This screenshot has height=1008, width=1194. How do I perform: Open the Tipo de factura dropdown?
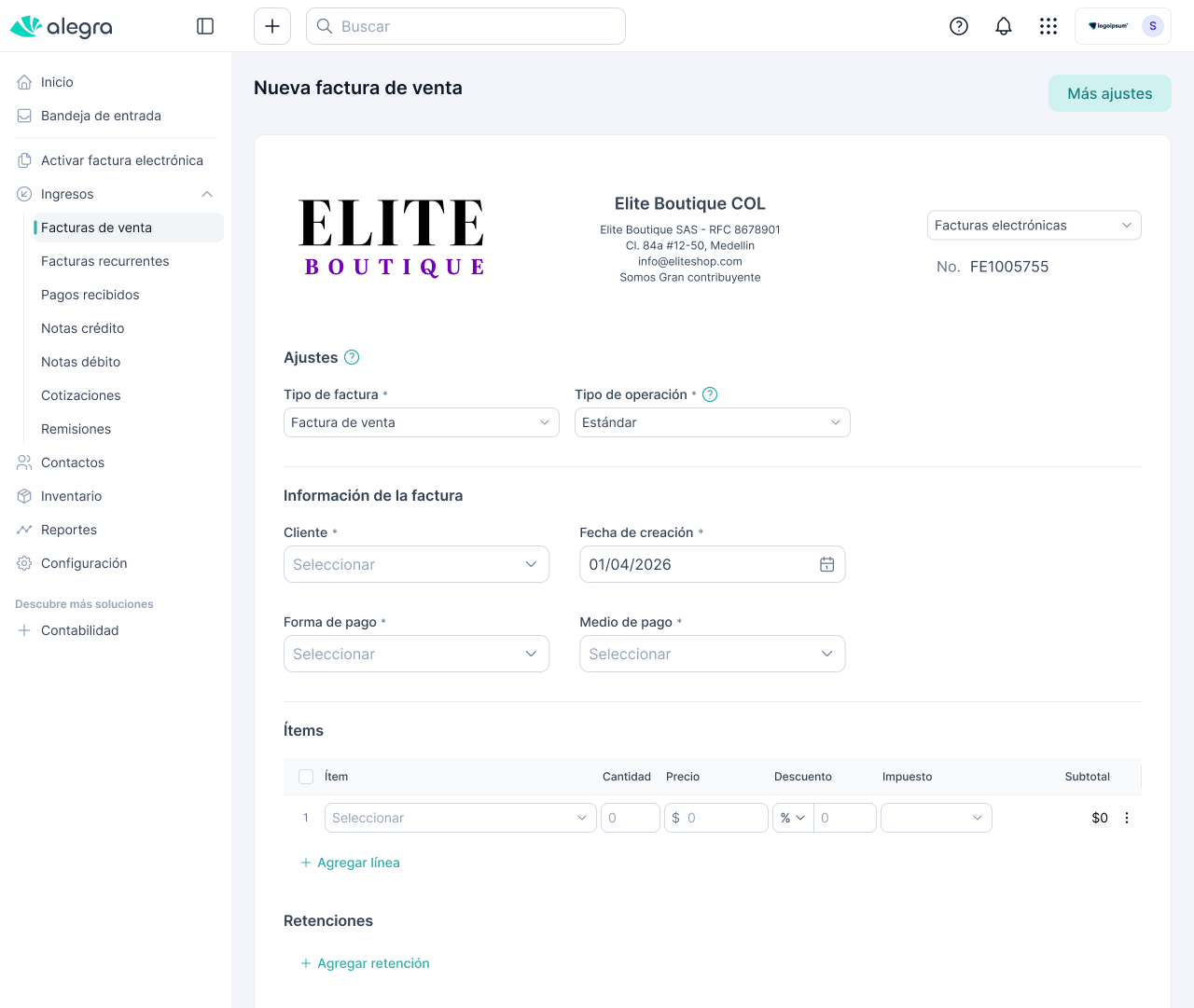pyautogui.click(x=422, y=422)
